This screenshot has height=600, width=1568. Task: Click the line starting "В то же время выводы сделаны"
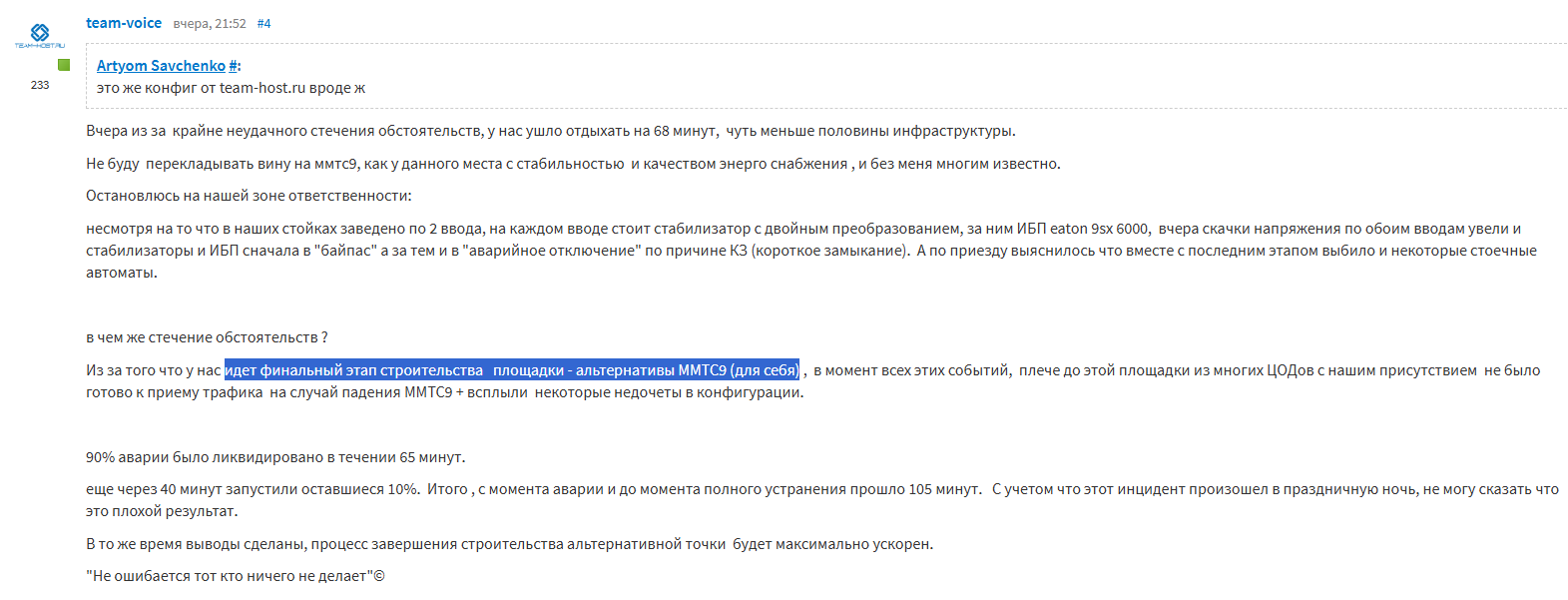(x=509, y=544)
